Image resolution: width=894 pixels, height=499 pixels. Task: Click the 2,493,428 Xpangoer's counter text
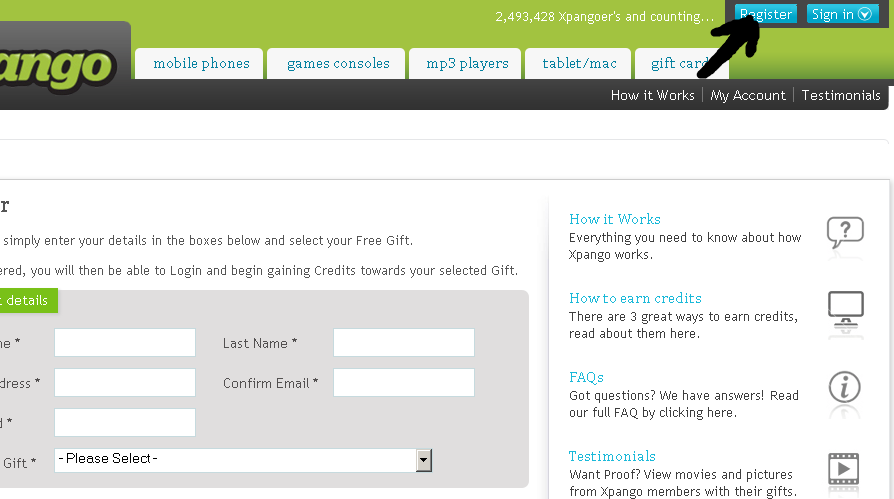(x=604, y=17)
